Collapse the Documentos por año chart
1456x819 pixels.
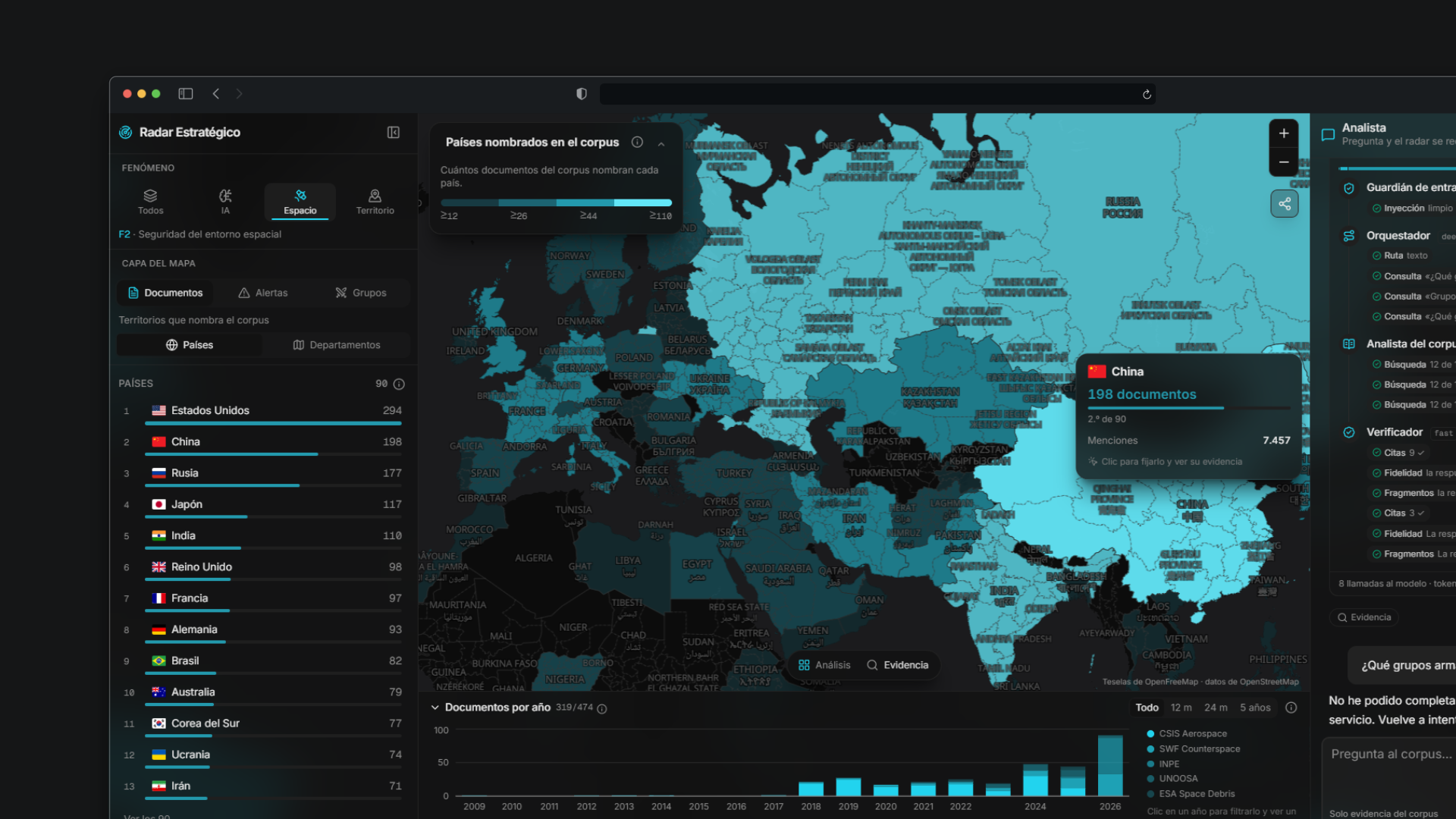coord(435,708)
